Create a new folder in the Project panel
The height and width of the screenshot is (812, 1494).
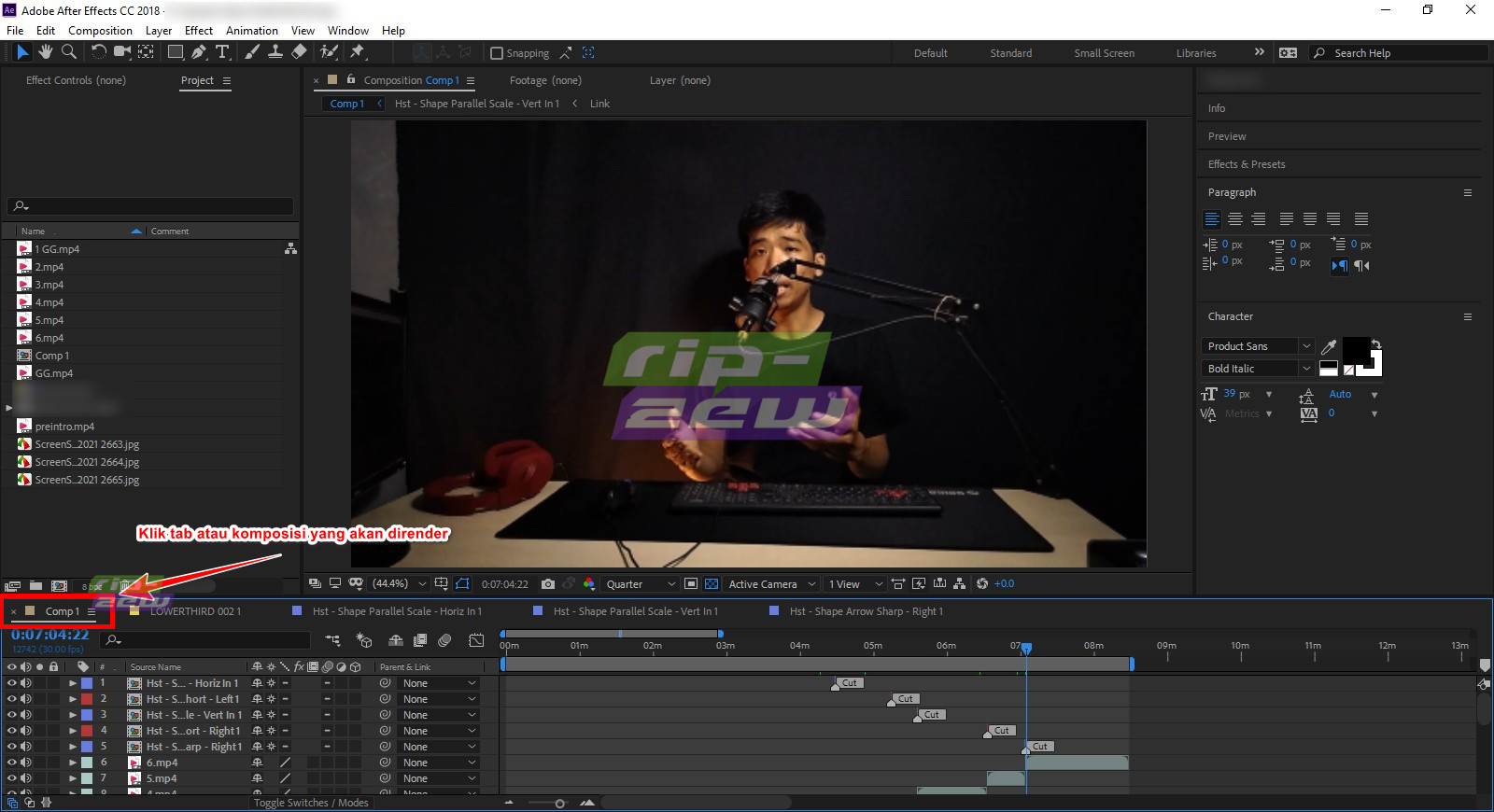pos(35,586)
